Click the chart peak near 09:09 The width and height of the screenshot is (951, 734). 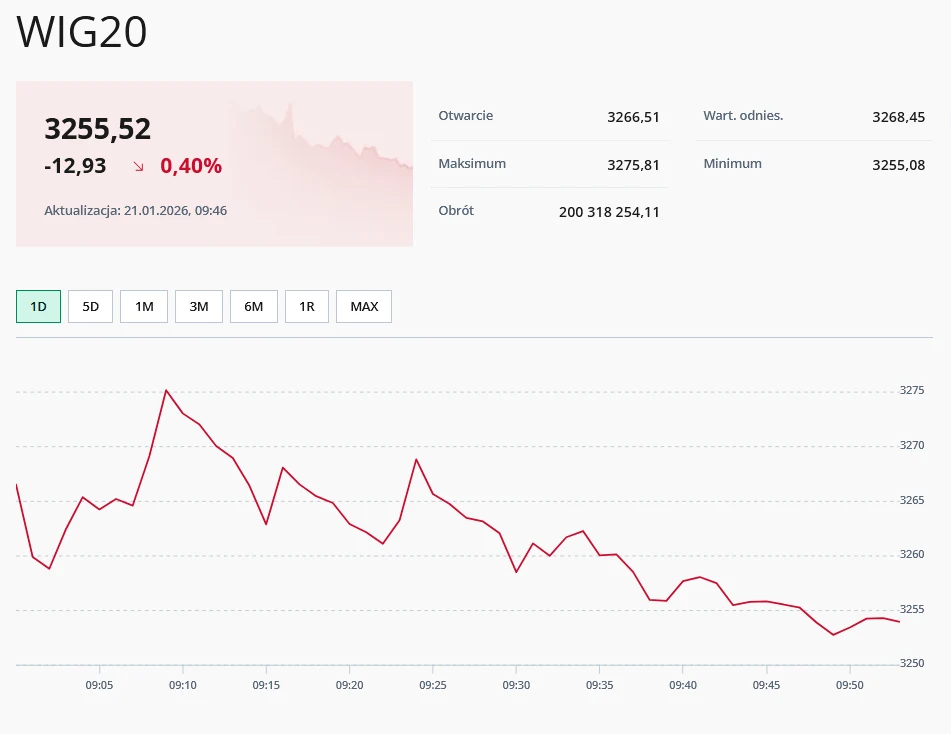click(x=166, y=391)
